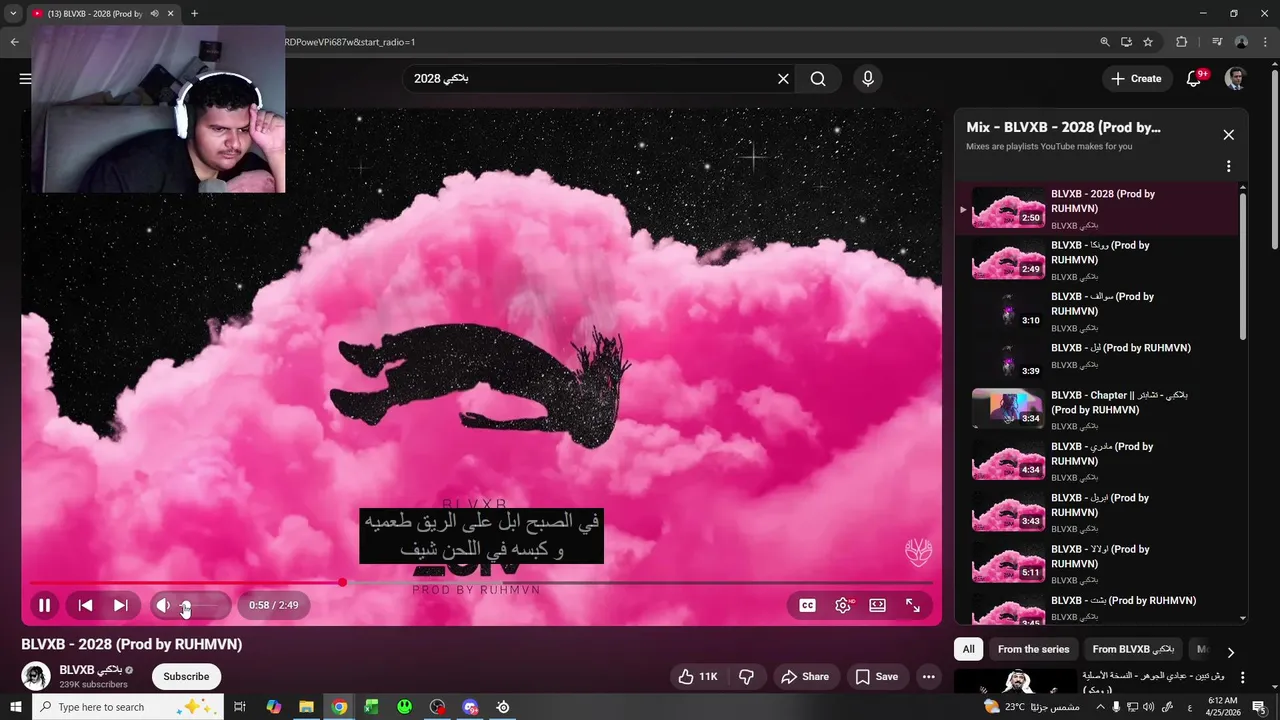Open Task View on the taskbar
The image size is (1280, 720).
240,707
